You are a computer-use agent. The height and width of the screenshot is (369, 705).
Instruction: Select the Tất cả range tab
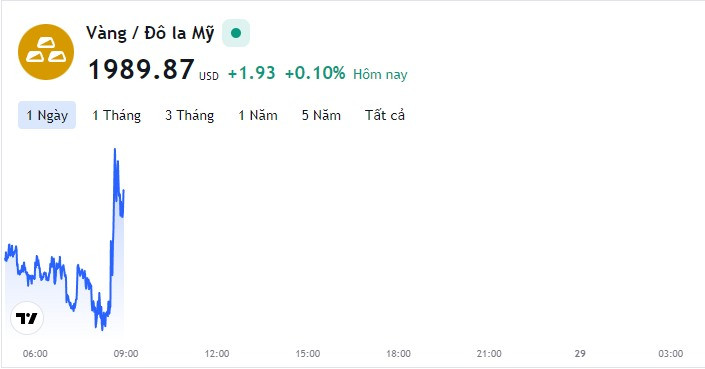385,115
